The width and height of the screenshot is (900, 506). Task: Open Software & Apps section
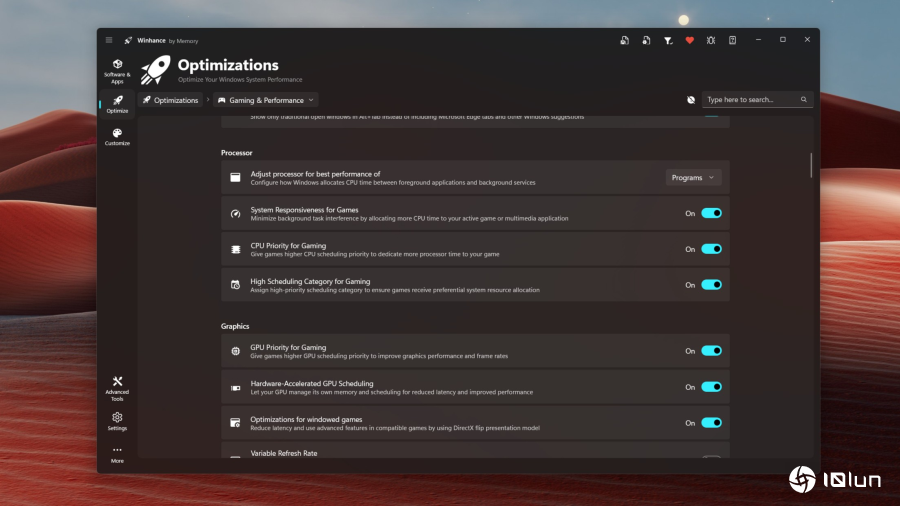click(117, 71)
